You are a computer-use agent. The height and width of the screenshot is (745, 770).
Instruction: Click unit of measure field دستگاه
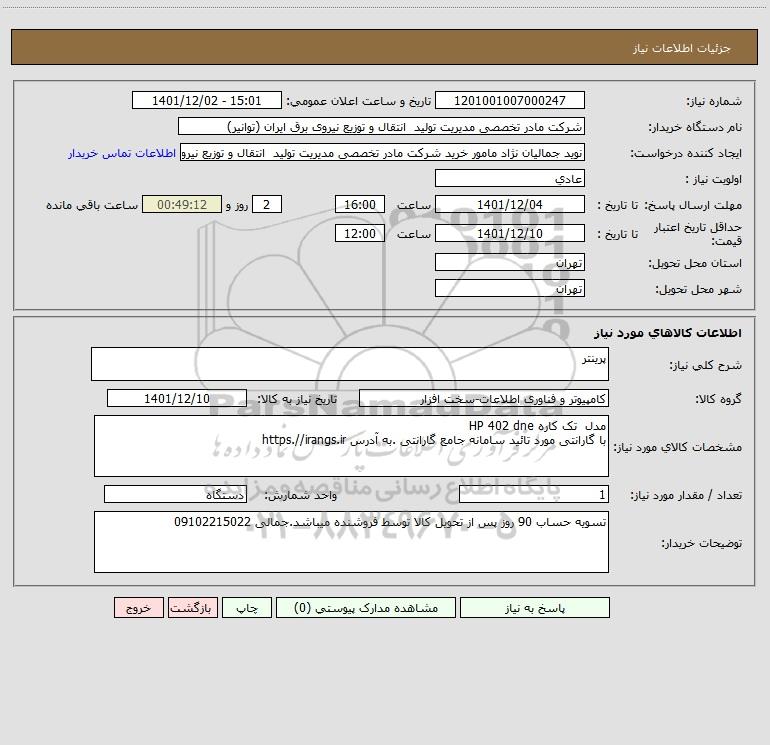pyautogui.click(x=175, y=494)
